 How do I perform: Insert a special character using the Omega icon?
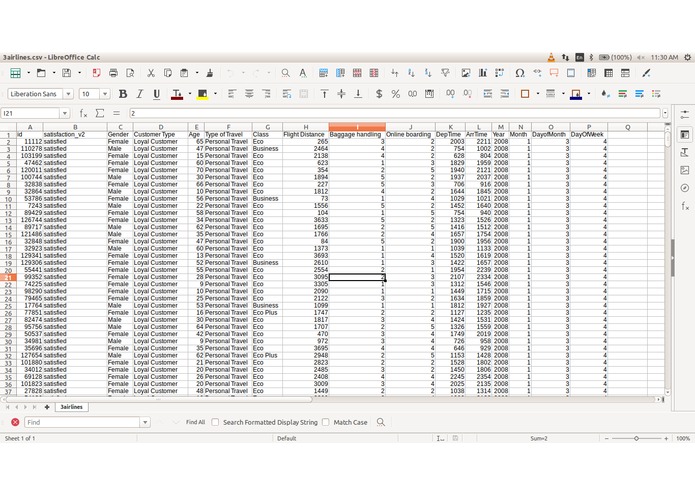pyautogui.click(x=520, y=73)
